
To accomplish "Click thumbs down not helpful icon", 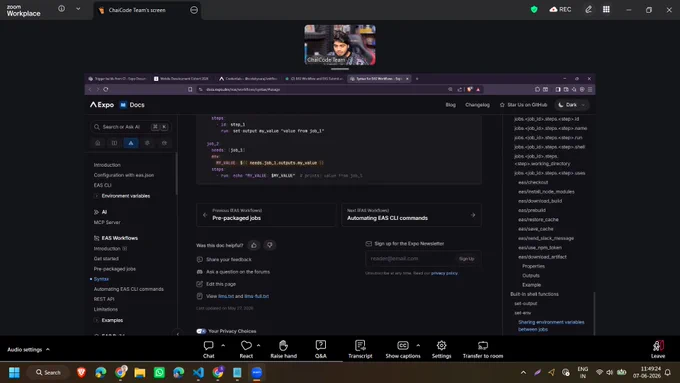I will point(269,245).
